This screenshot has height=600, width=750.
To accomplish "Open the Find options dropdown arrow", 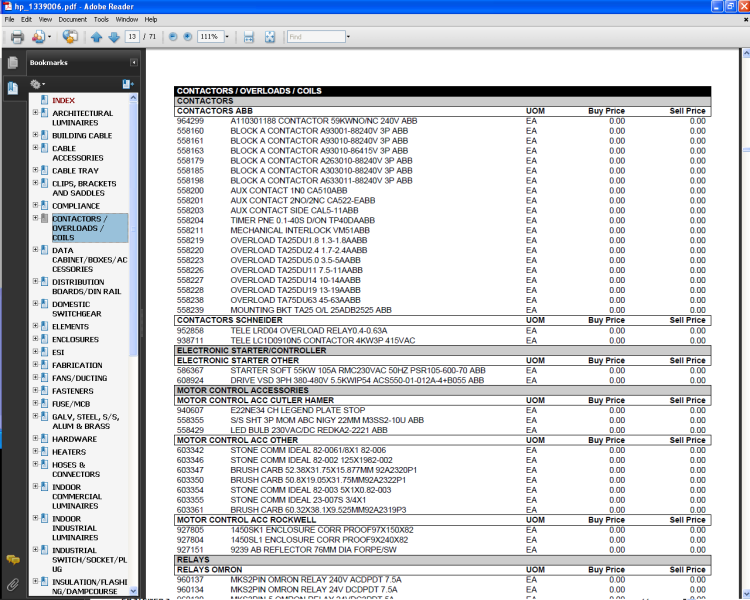I will 348,36.
